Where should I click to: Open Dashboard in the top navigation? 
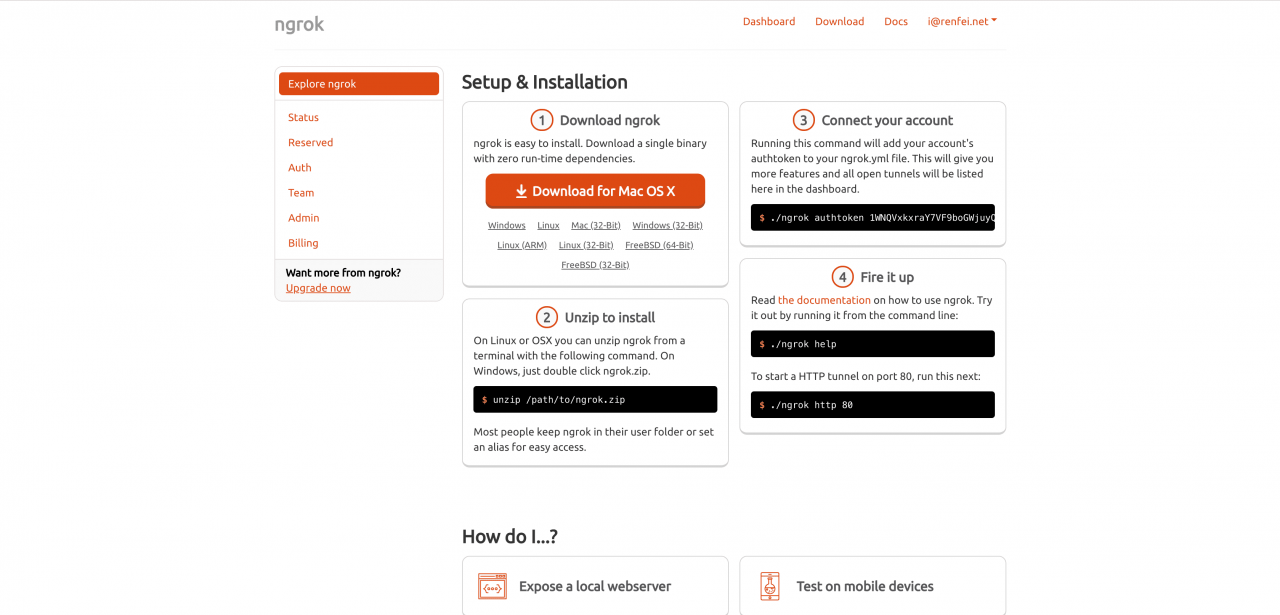click(x=768, y=21)
